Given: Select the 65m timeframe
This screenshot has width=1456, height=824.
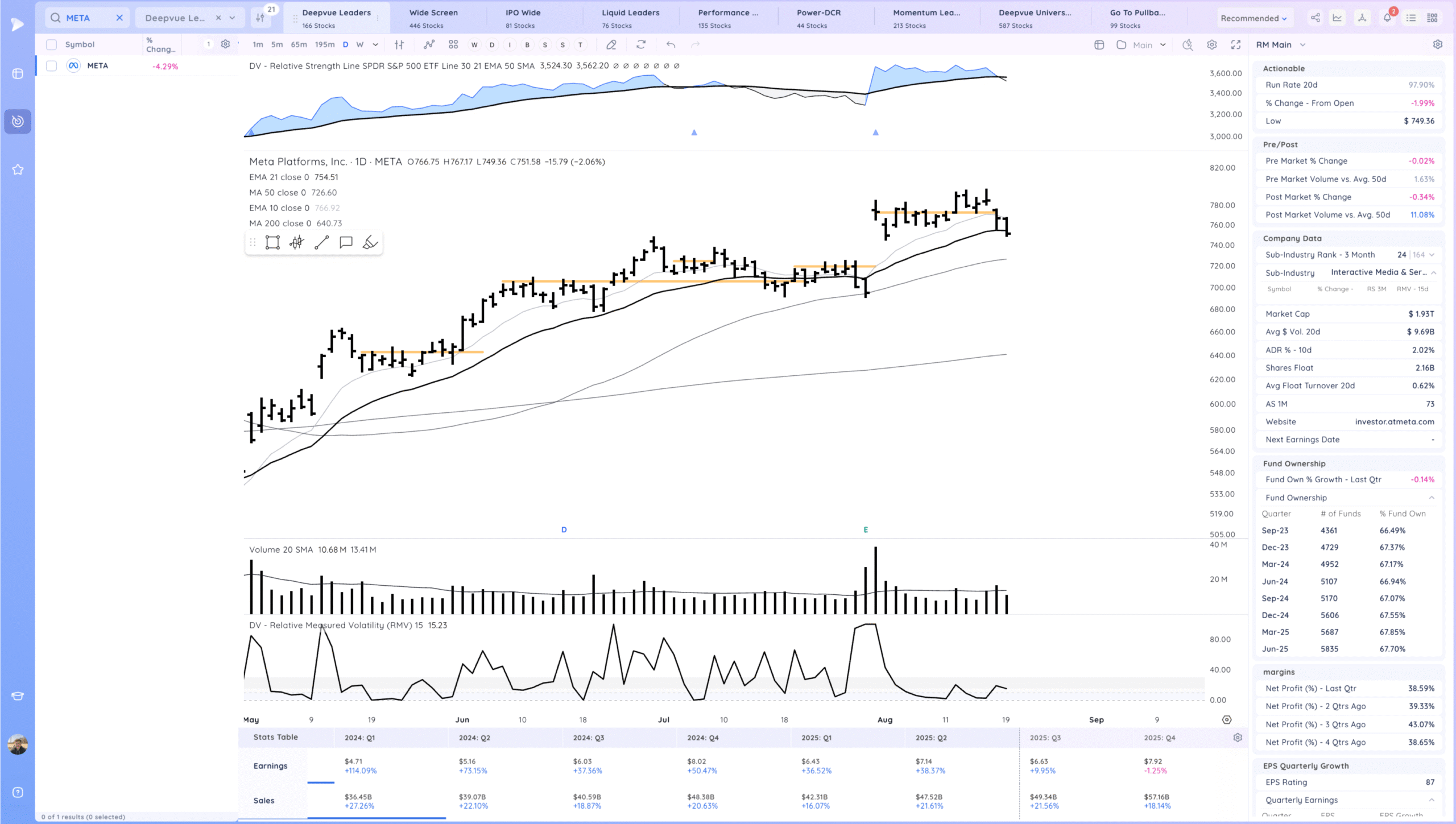Looking at the screenshot, I should (x=299, y=44).
